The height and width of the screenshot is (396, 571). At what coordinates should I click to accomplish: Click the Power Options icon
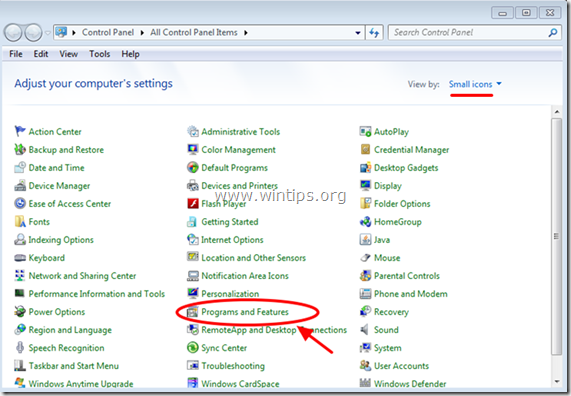point(20,311)
